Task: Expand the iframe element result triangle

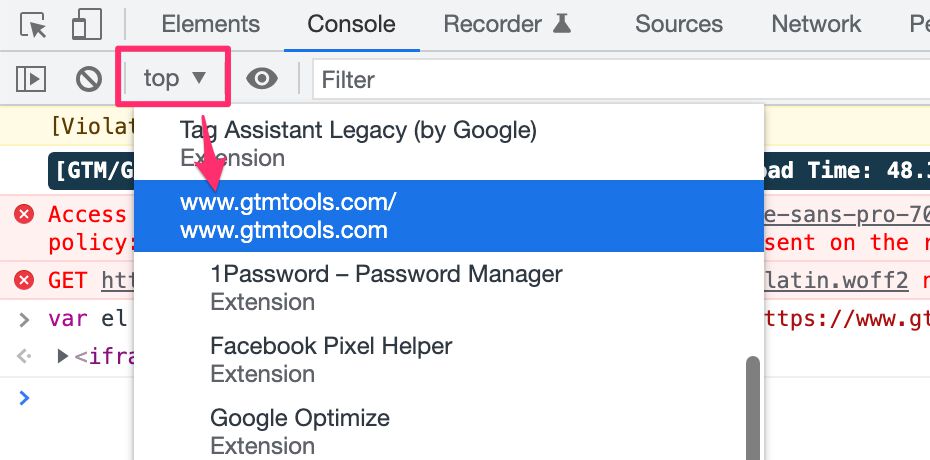Action: click(62, 356)
